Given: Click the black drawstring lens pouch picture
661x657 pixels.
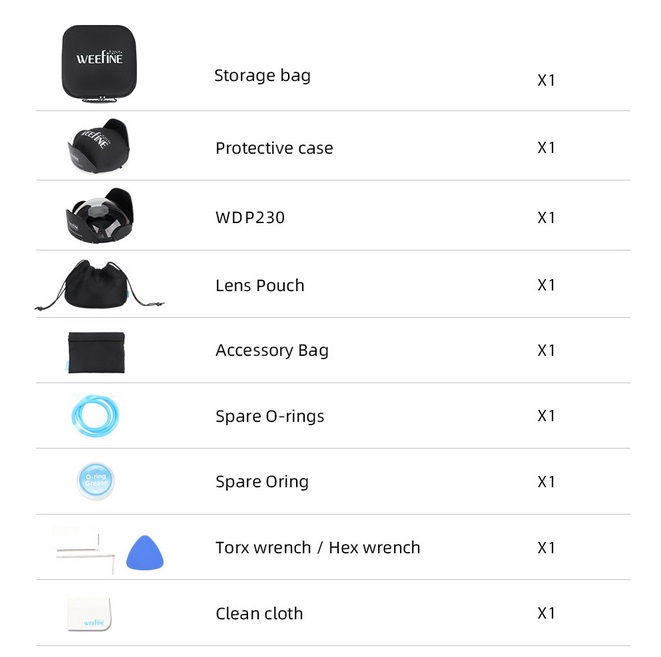Looking at the screenshot, I should click(x=99, y=285).
